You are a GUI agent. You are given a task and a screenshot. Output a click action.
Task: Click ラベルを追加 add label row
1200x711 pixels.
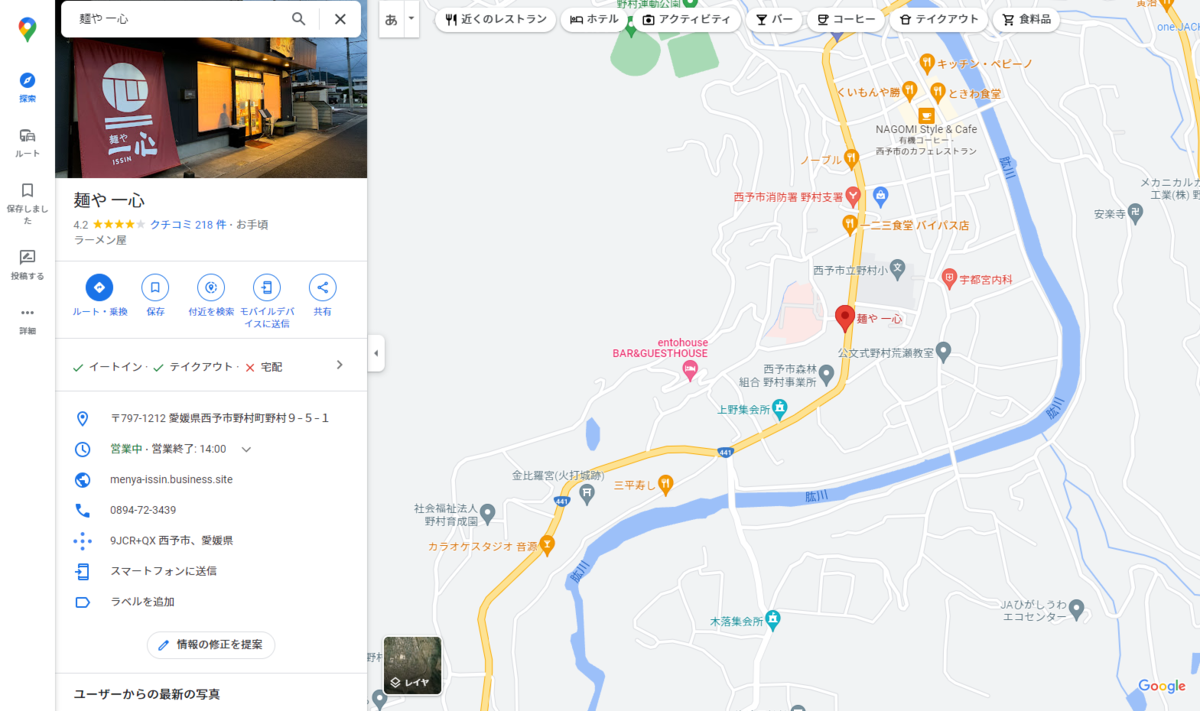[211, 602]
